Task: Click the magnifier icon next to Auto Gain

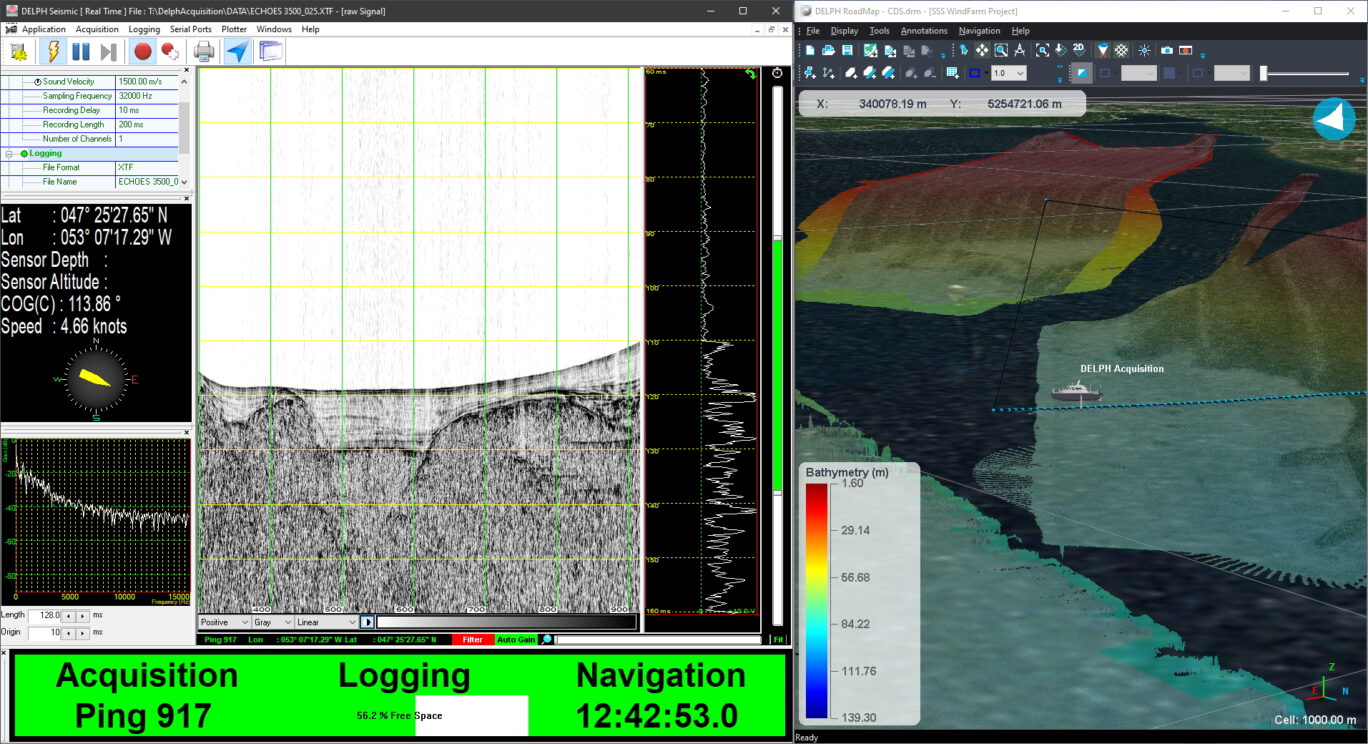Action: point(547,640)
